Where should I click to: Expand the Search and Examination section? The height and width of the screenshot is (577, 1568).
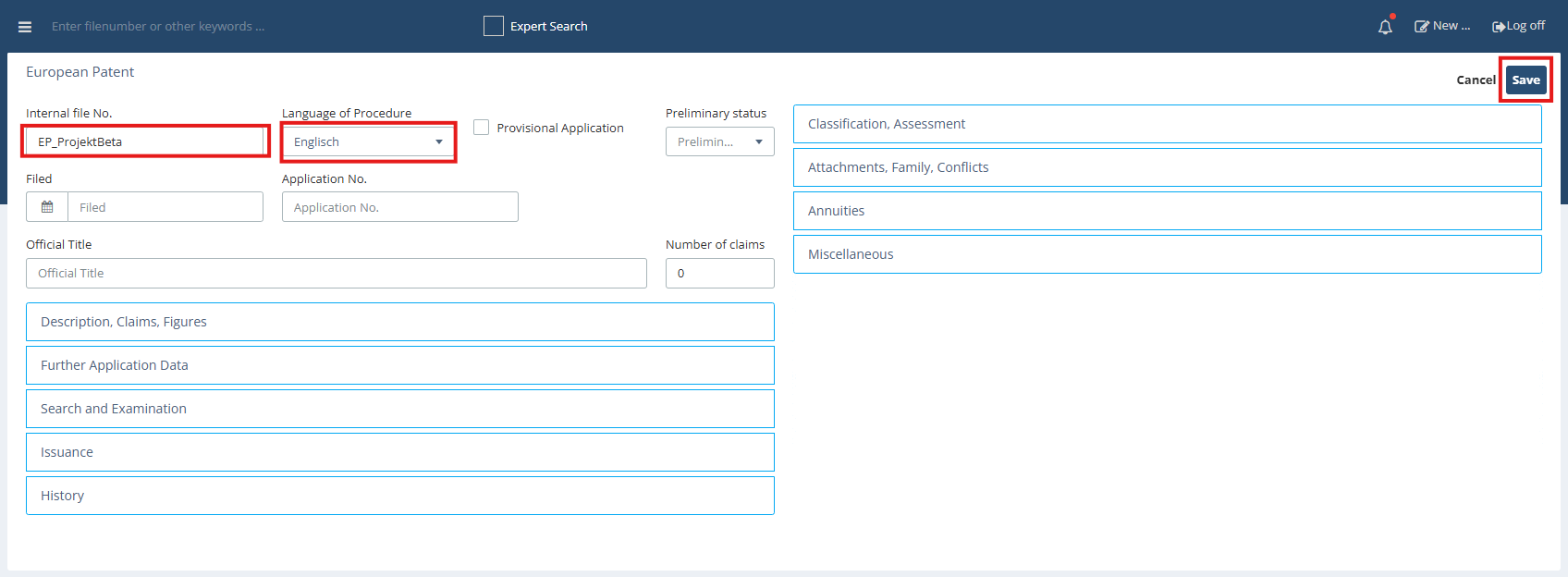(399, 409)
